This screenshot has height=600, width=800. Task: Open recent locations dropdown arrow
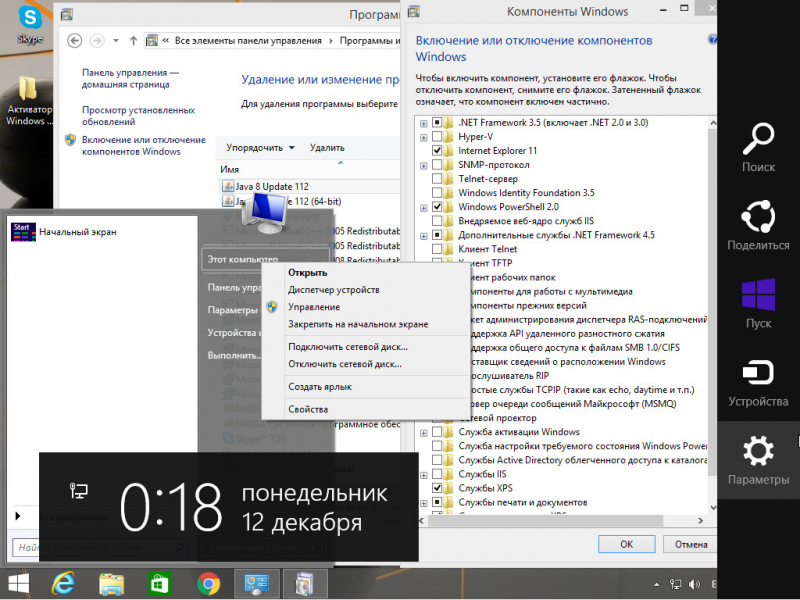(116, 40)
